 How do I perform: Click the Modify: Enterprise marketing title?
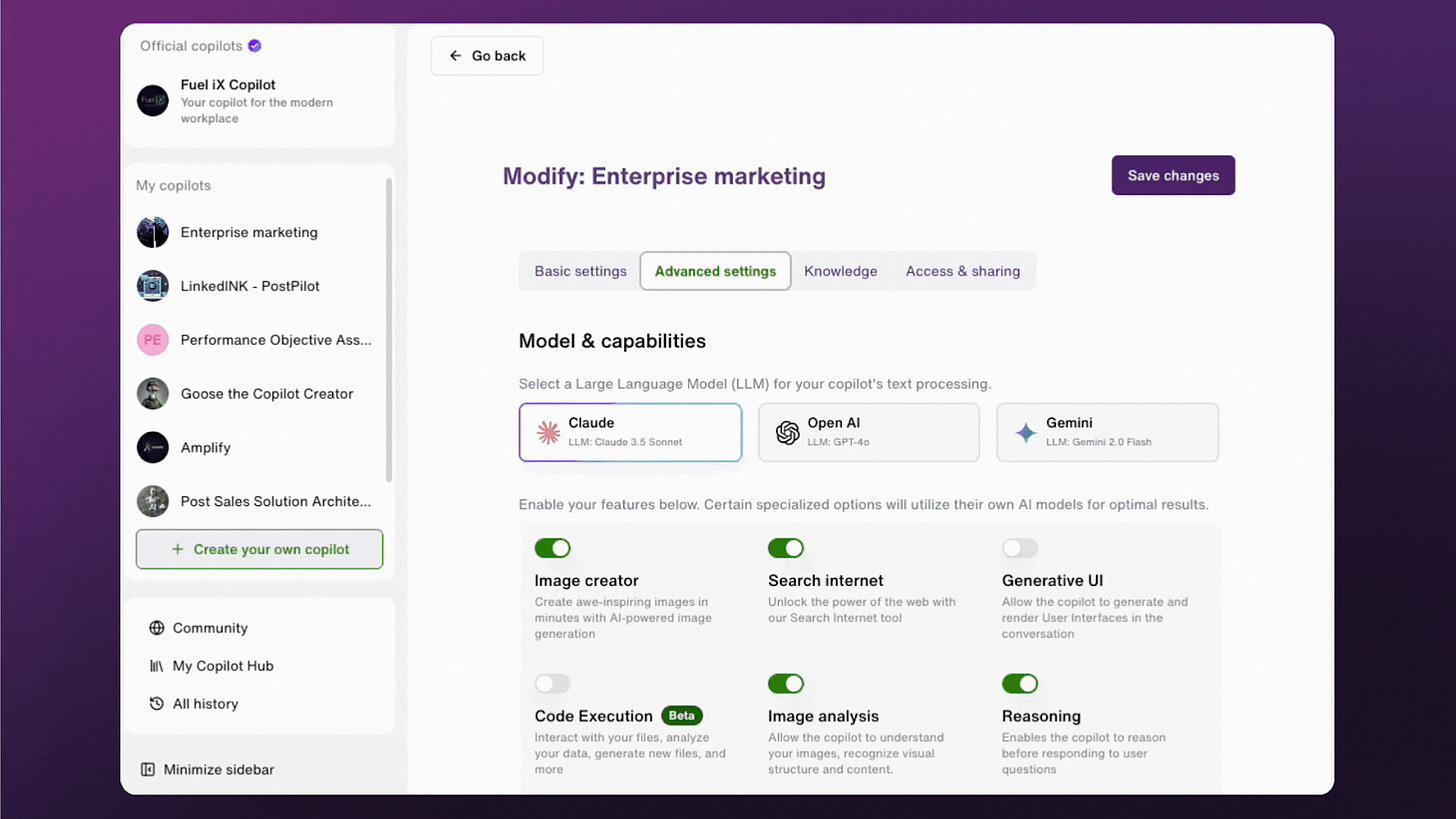pos(664,177)
